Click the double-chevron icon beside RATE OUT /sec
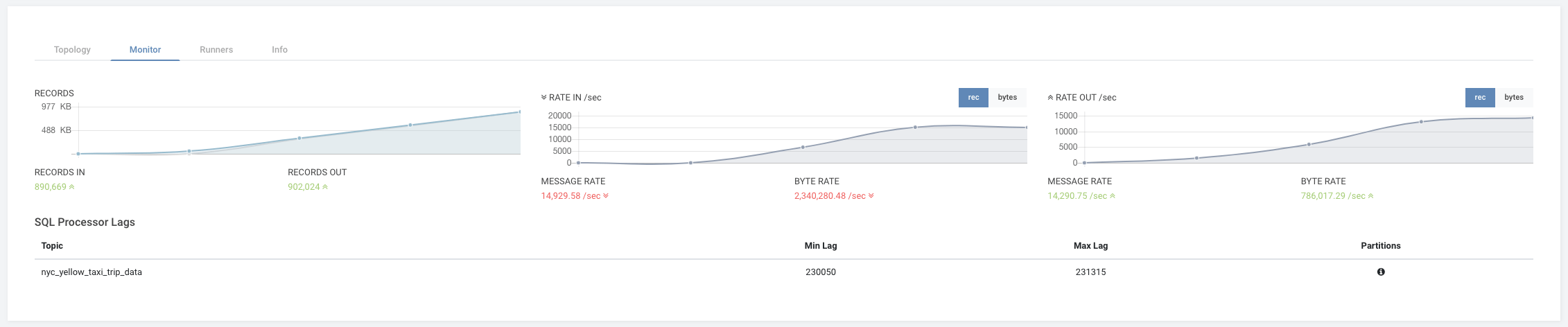The image size is (1568, 327). pos(1050,98)
